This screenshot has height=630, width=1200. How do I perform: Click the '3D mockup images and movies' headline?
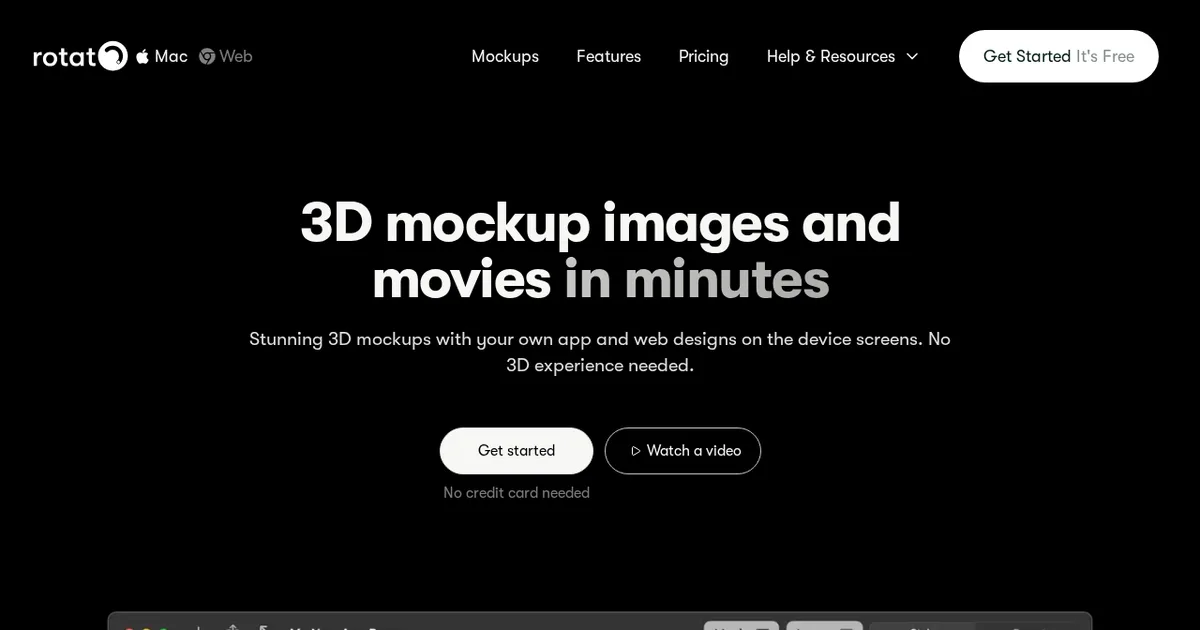click(600, 250)
